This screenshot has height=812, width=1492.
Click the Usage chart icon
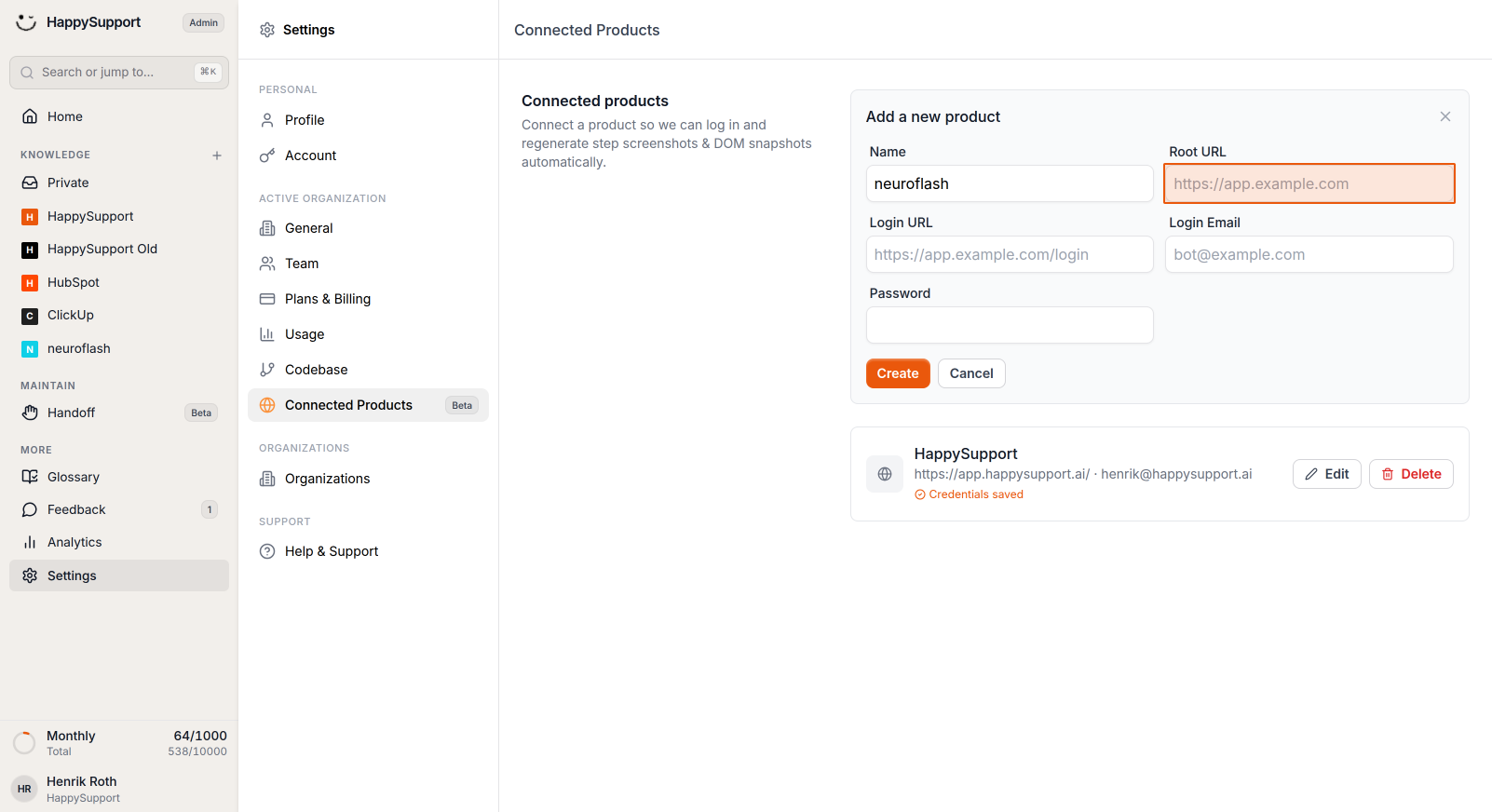click(x=267, y=334)
